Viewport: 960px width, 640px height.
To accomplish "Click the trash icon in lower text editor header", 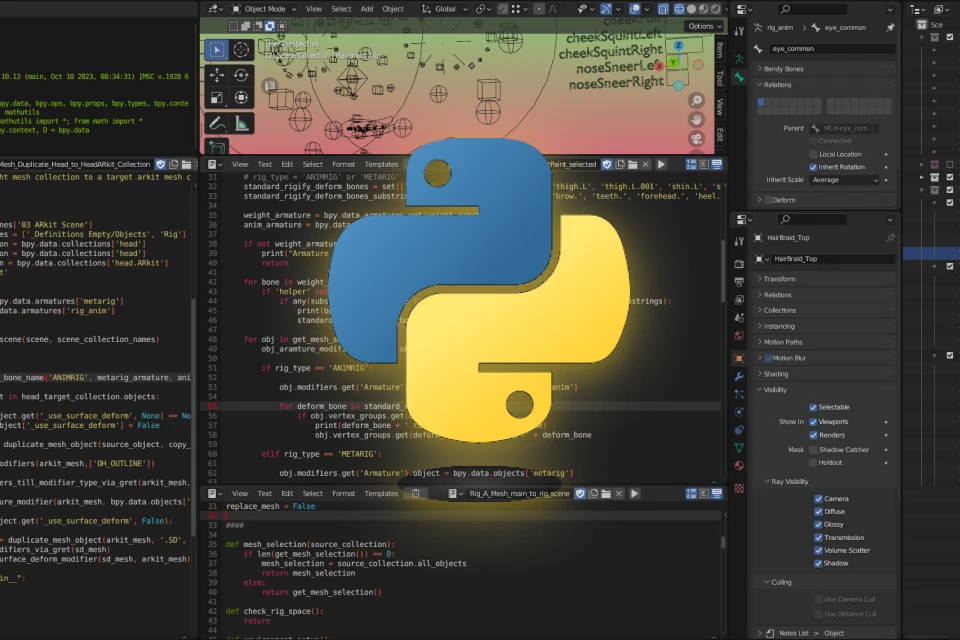I will (416, 494).
